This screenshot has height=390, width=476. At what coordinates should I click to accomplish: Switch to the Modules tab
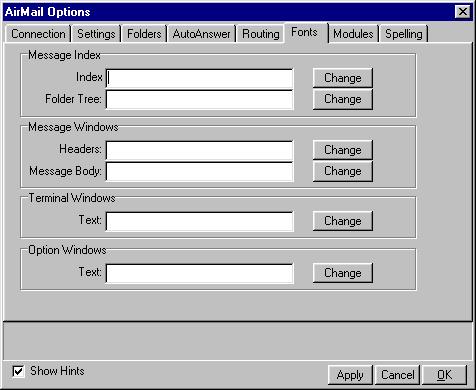pos(353,34)
